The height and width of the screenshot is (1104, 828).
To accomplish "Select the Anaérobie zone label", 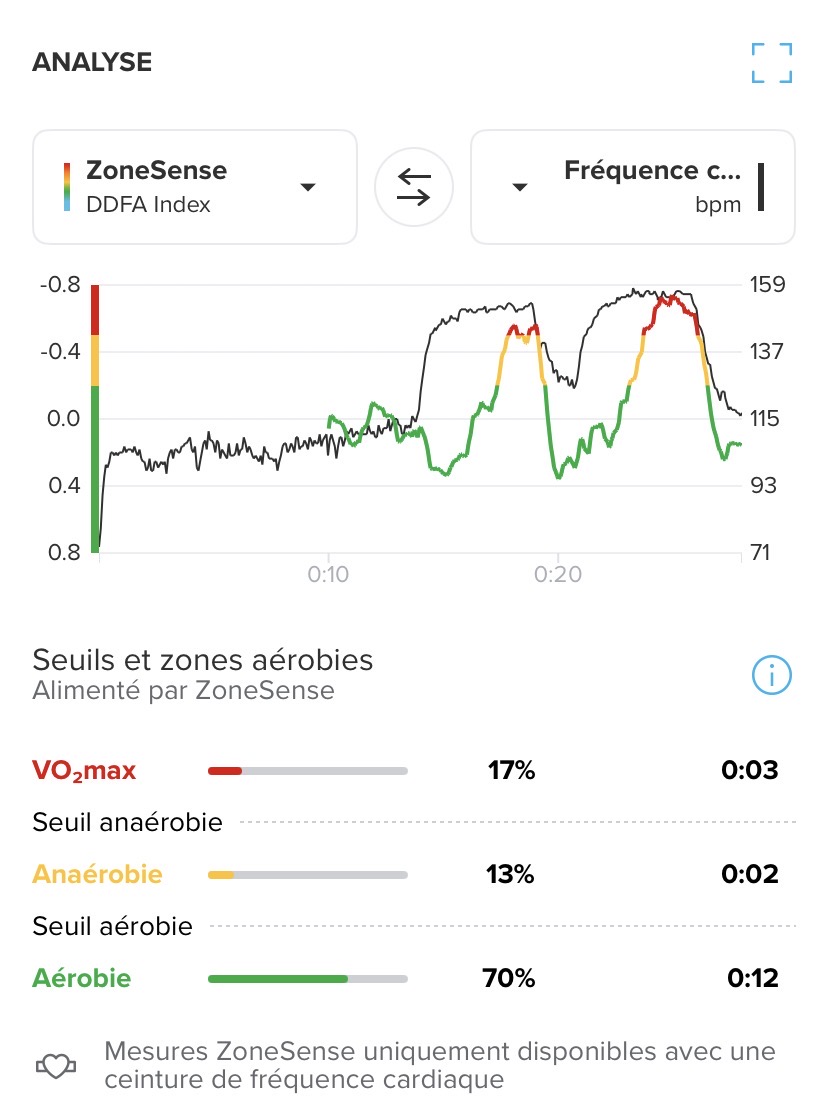I will [x=97, y=874].
